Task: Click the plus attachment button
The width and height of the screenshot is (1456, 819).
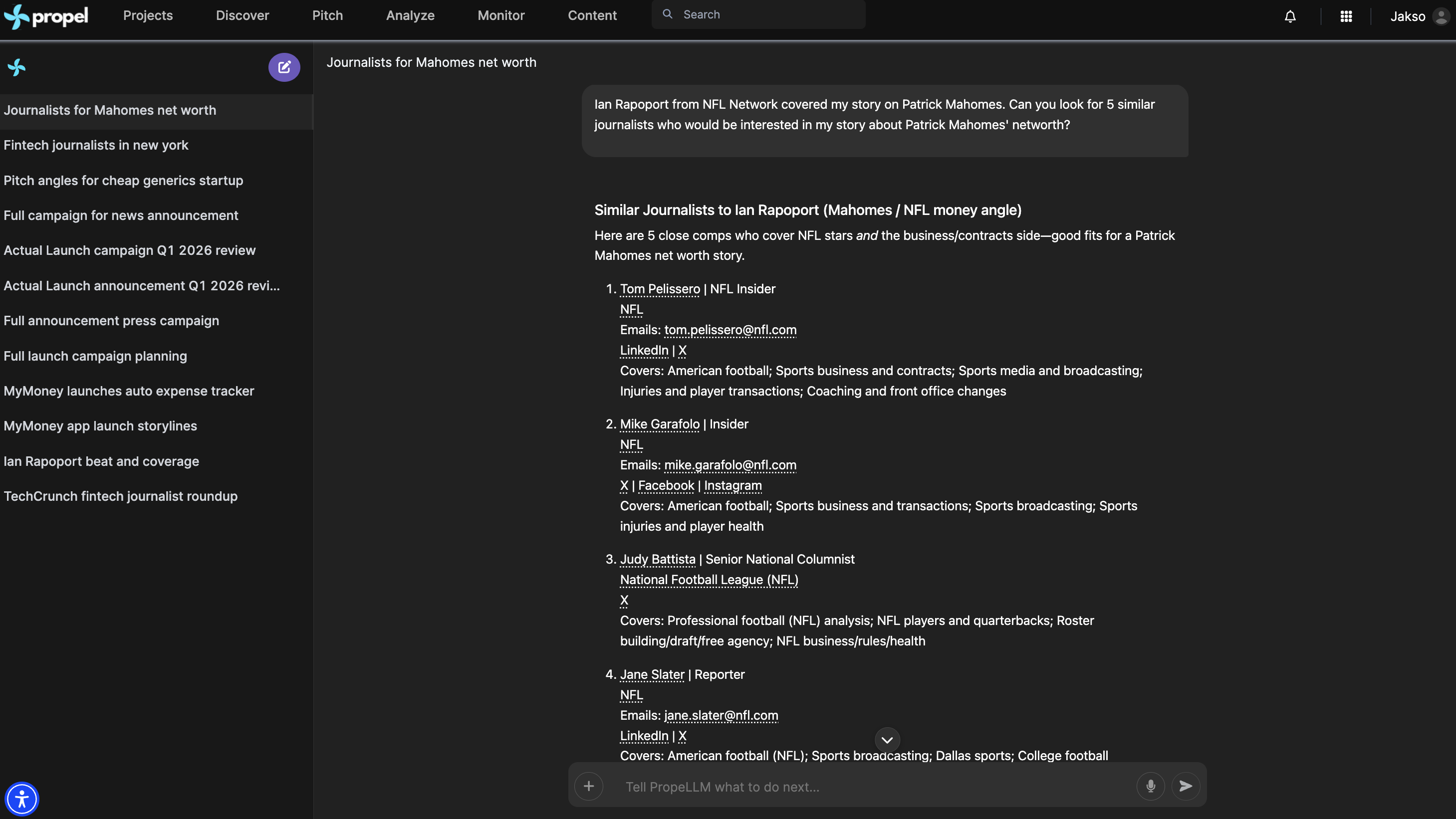Action: point(588,786)
